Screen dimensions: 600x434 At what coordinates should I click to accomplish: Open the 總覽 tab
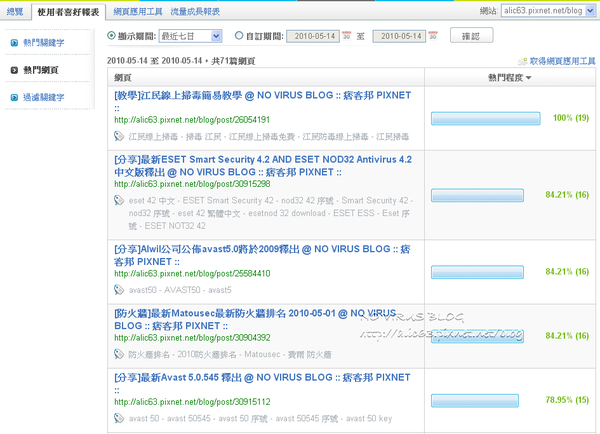[x=15, y=11]
